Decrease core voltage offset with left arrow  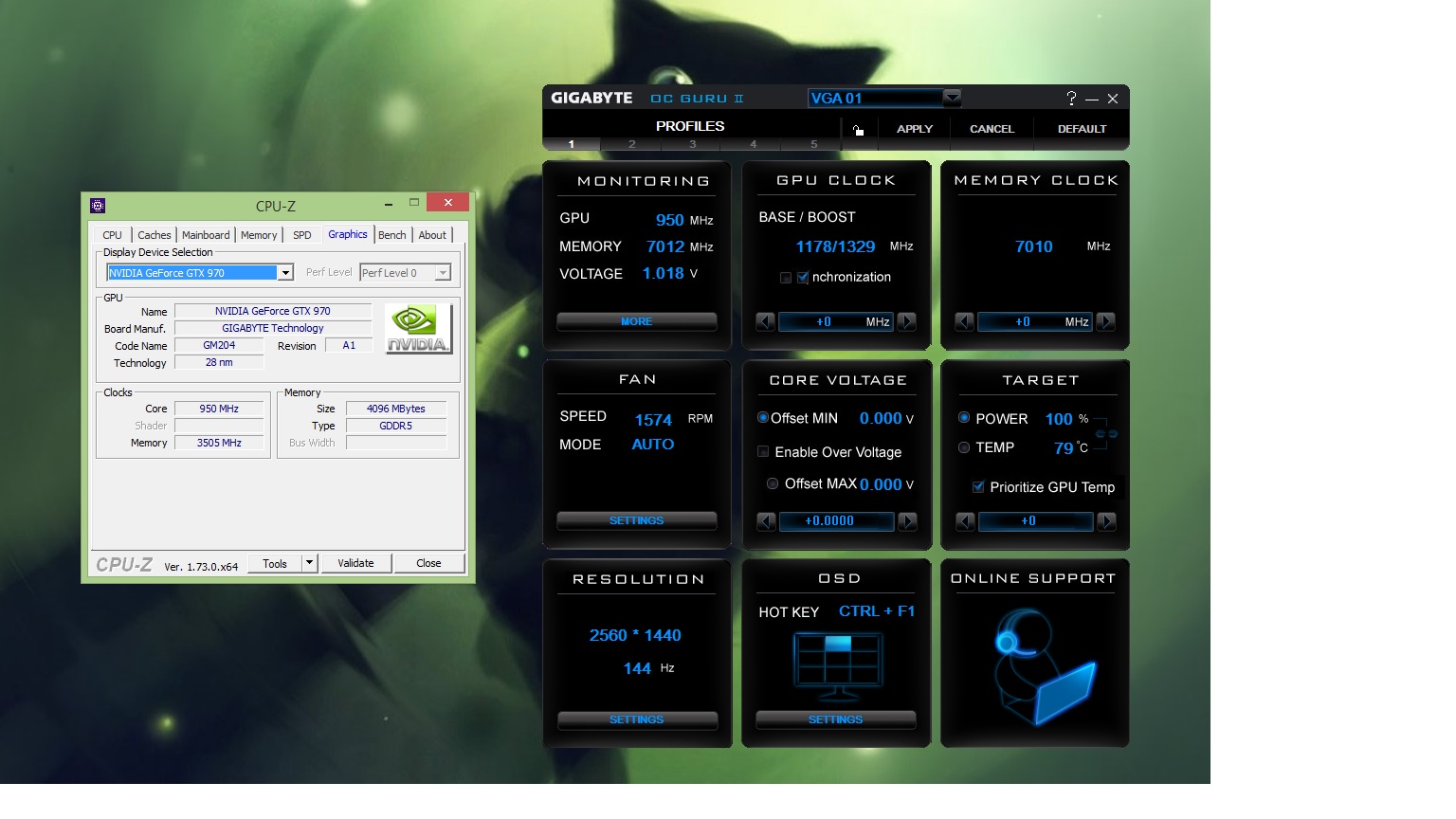[x=766, y=521]
